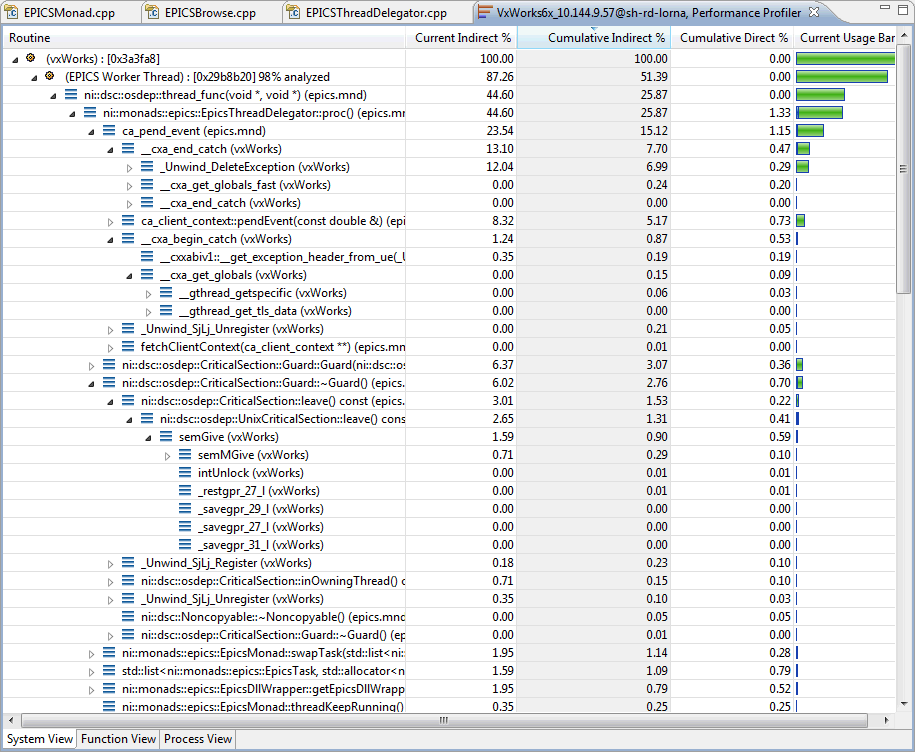Click the __gthread_get_tls_data routine icon
Image resolution: width=915 pixels, height=752 pixels.
pos(166,311)
